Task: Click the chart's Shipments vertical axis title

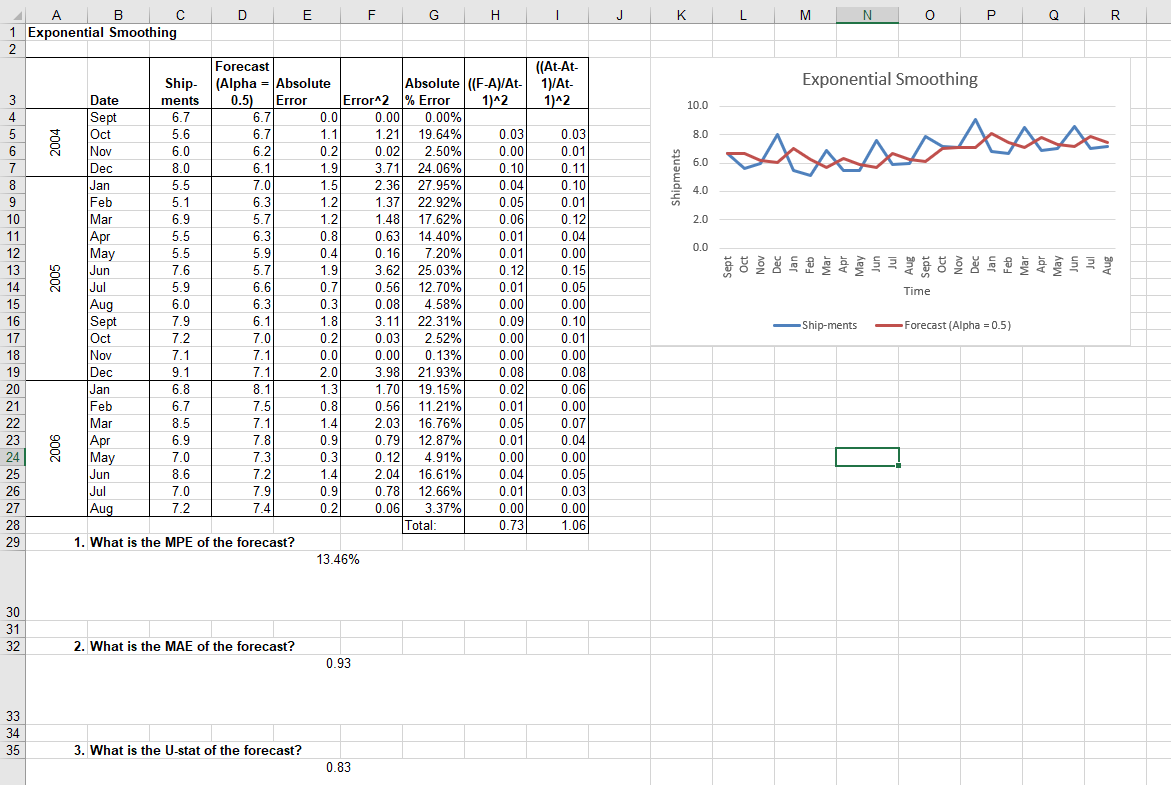Action: click(676, 178)
